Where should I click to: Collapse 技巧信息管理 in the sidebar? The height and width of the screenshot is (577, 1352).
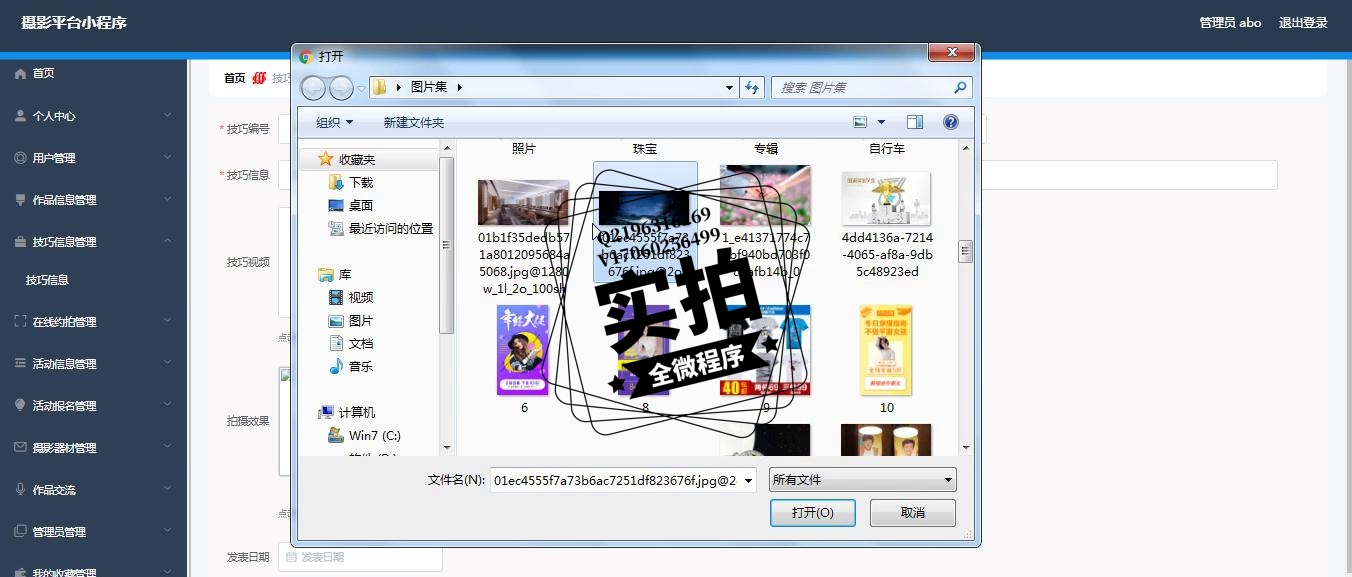pos(93,242)
